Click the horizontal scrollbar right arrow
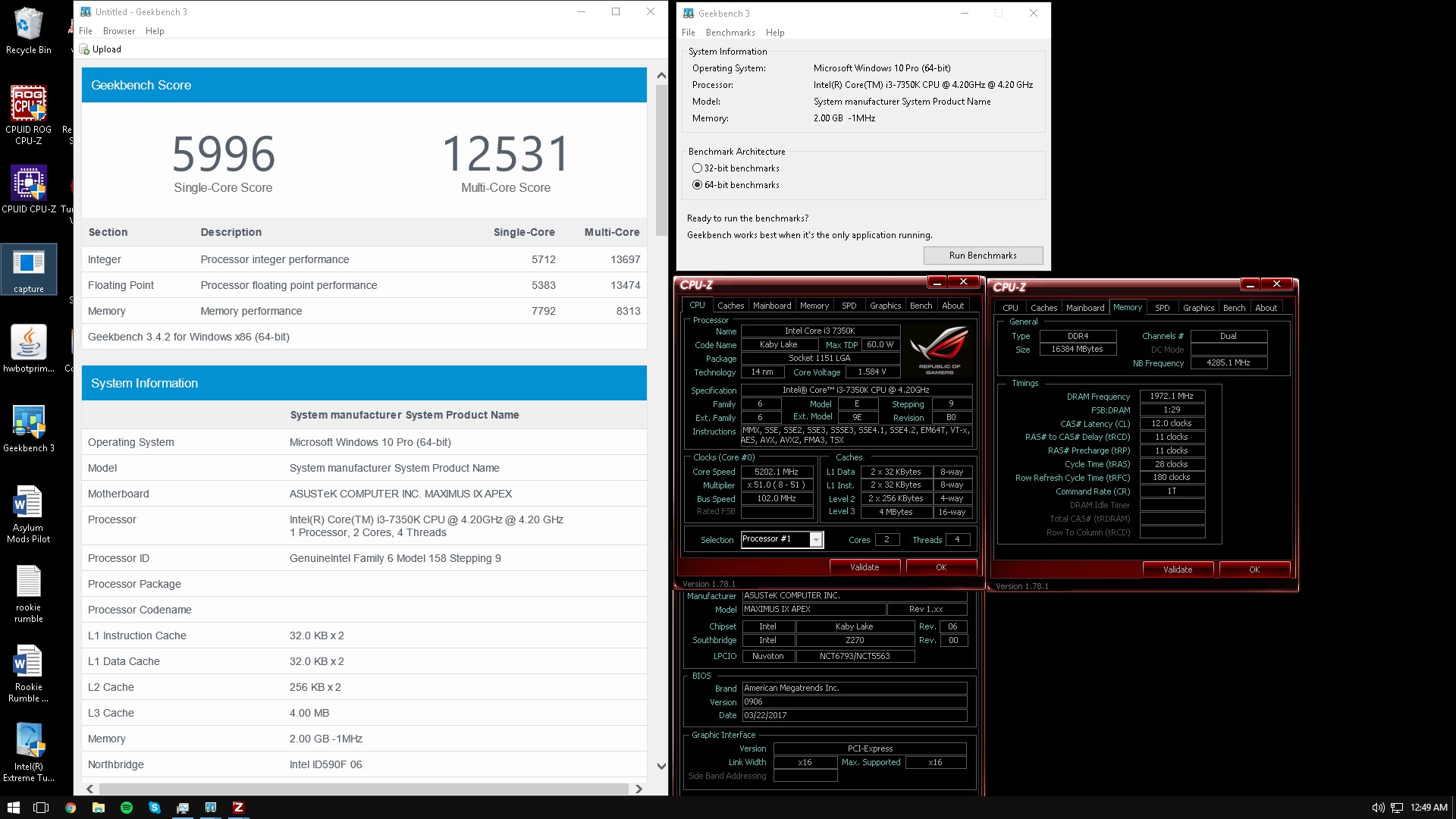1456x819 pixels. click(x=639, y=789)
